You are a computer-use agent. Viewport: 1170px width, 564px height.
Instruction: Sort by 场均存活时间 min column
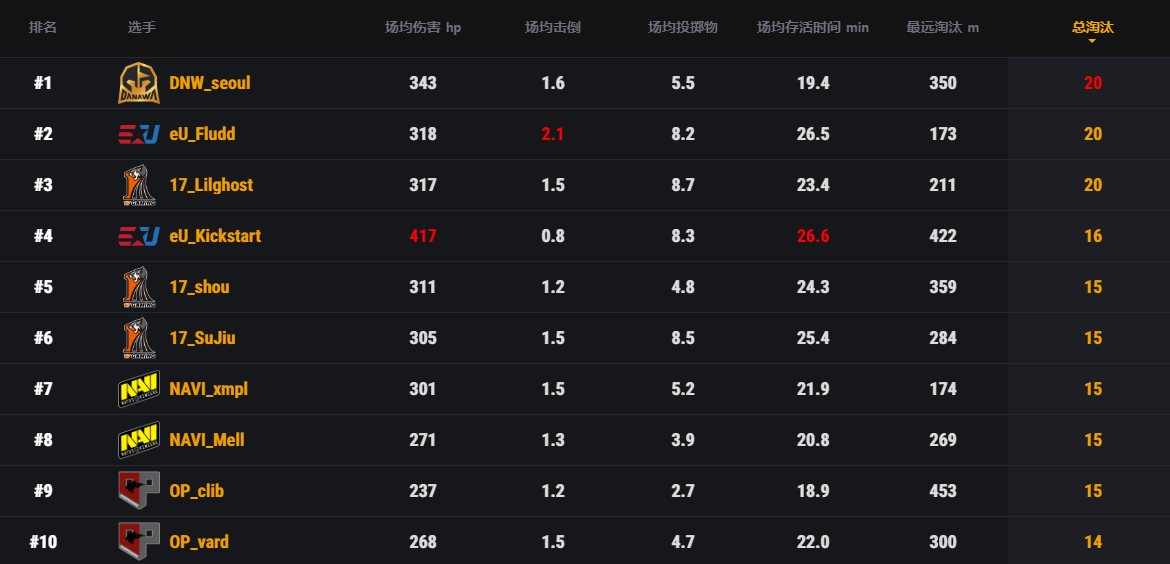pyautogui.click(x=813, y=28)
